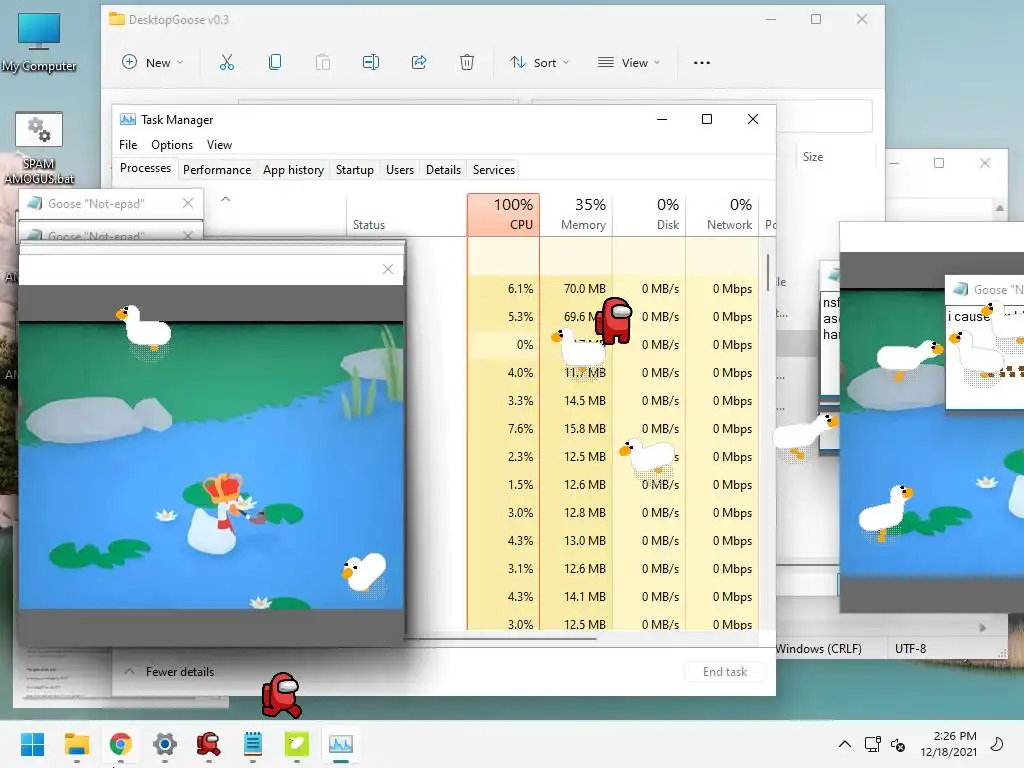Click the Task Manager taskbar icon
The width and height of the screenshot is (1024, 768).
pyautogui.click(x=340, y=744)
